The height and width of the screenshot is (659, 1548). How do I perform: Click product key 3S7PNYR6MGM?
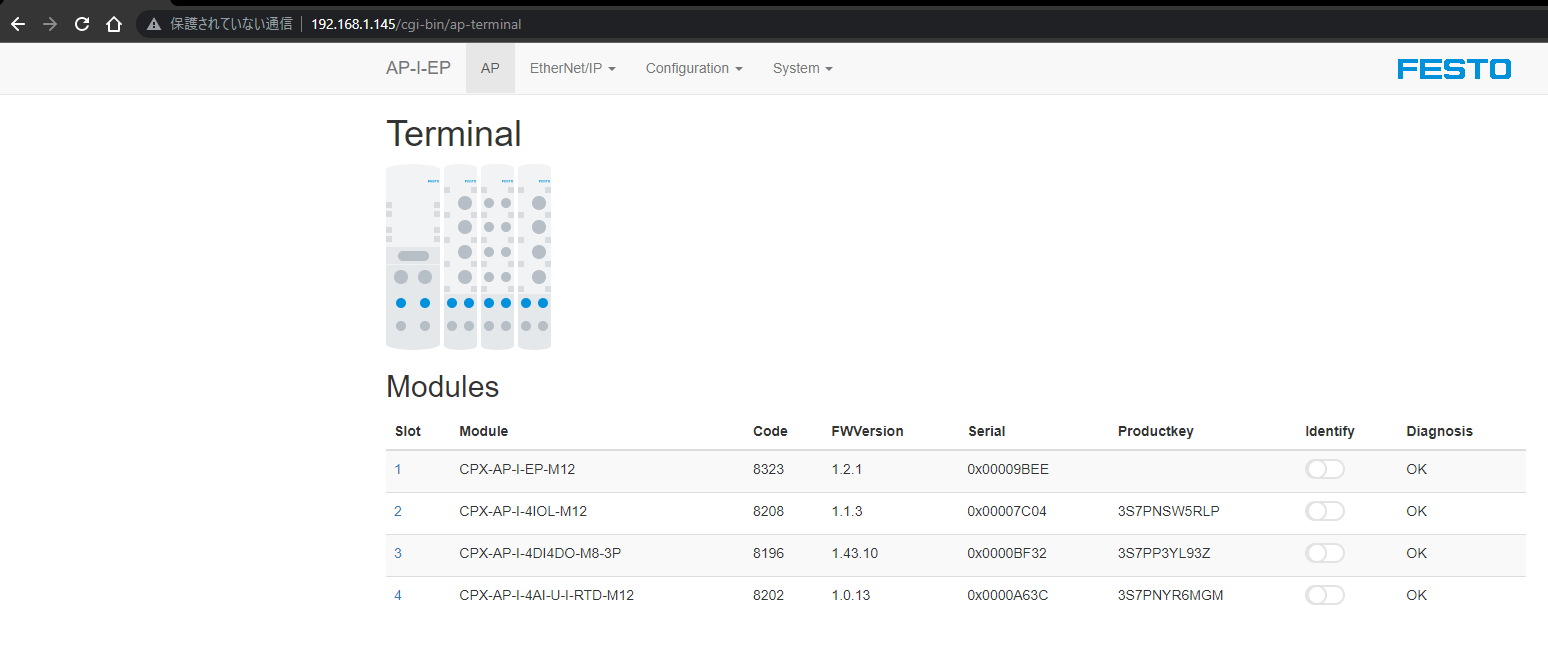point(1170,595)
